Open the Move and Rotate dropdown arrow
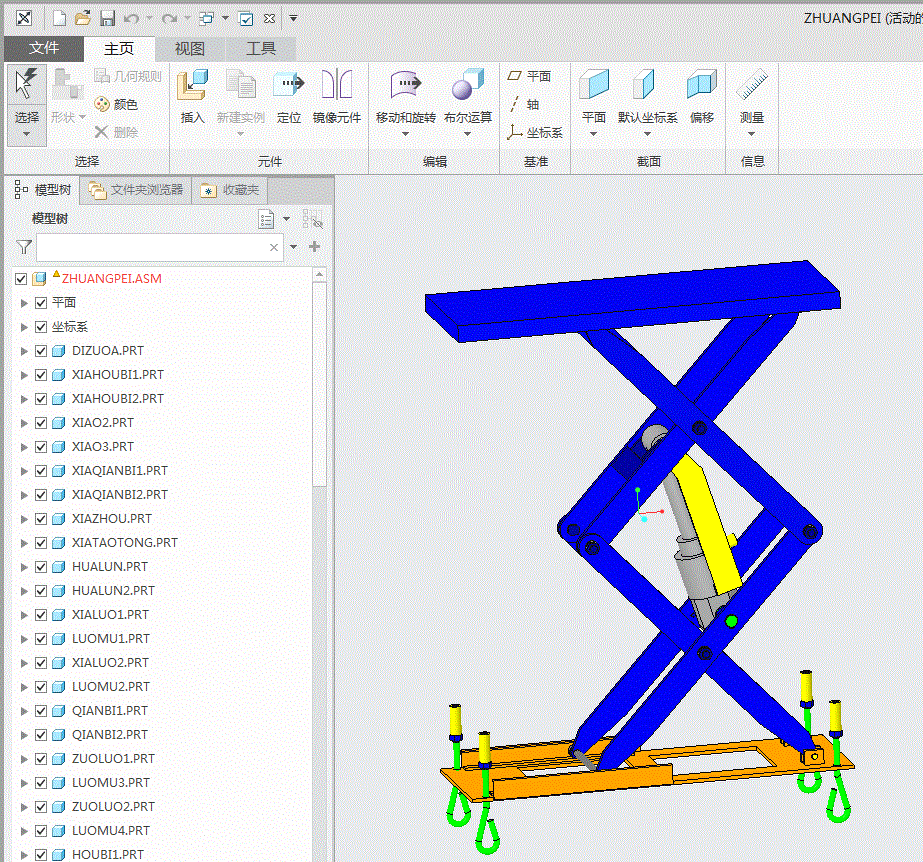The width and height of the screenshot is (923, 862). (405, 134)
